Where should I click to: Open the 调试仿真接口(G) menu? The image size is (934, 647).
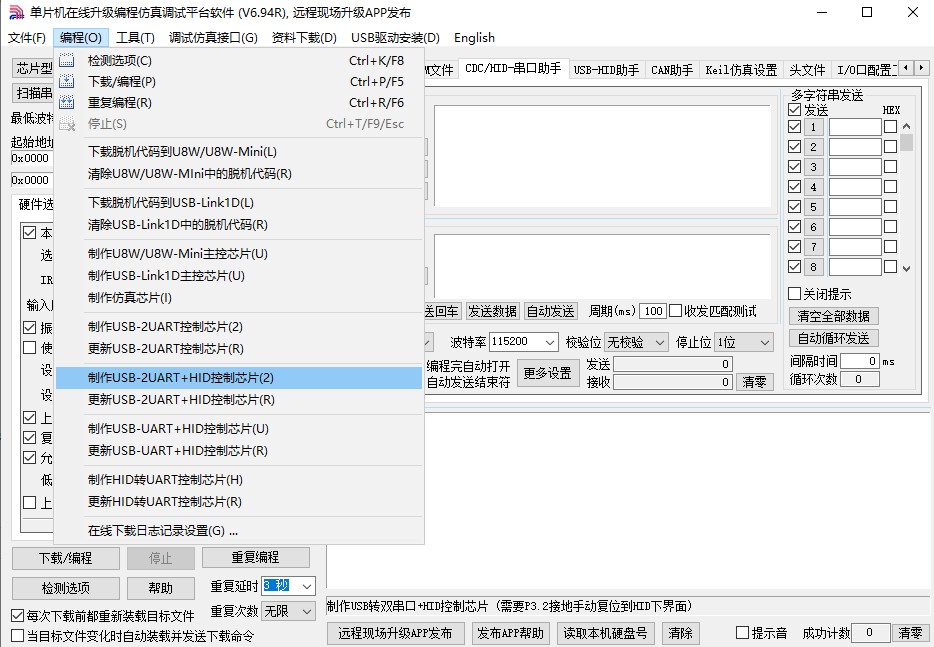point(213,38)
